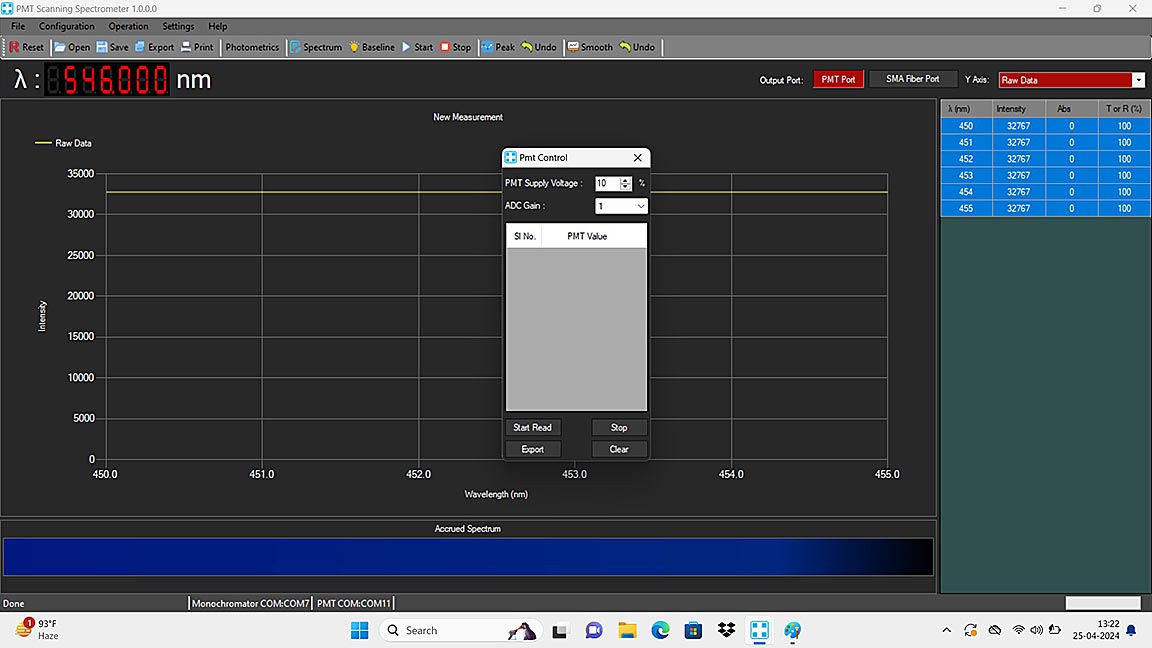Click the Print toolbar icon
Screen dimensions: 1152x648
click(x=187, y=47)
